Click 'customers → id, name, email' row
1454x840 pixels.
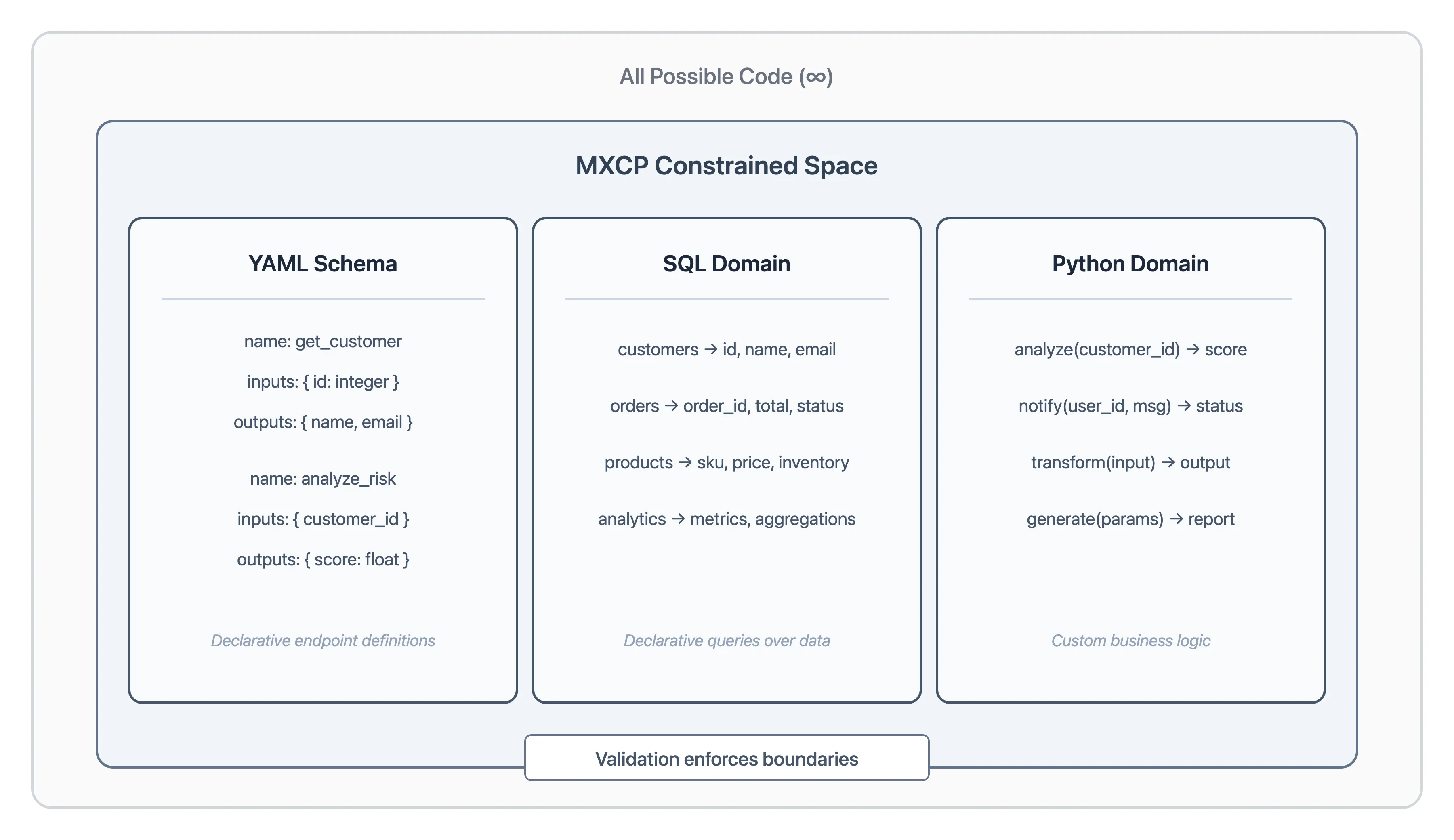(x=727, y=349)
